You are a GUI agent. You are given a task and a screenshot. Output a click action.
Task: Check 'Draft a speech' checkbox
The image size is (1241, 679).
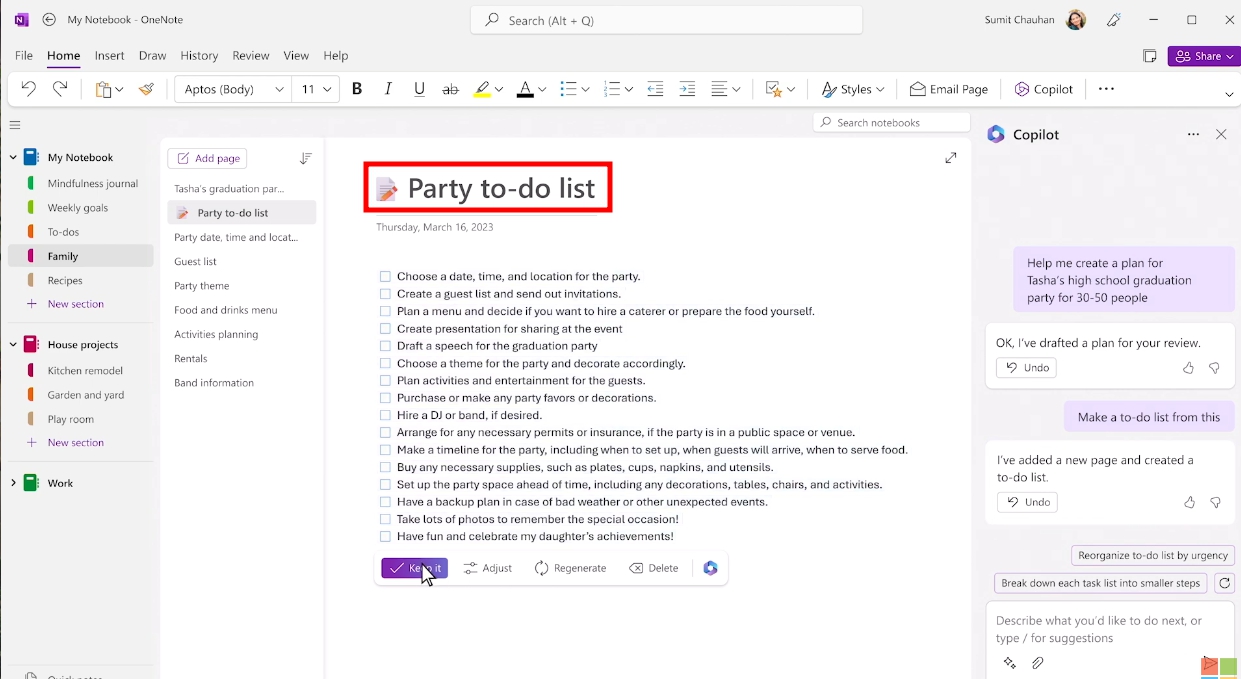tap(385, 346)
